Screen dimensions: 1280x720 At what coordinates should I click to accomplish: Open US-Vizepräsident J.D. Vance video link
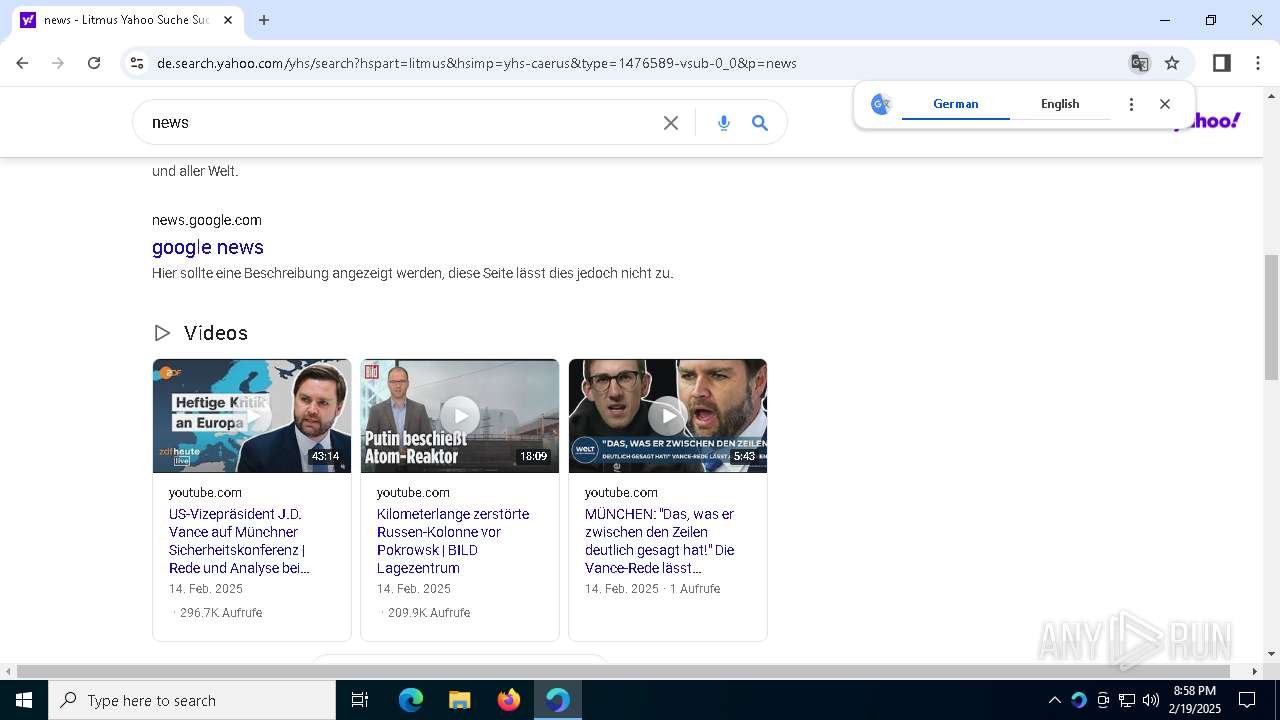click(x=239, y=541)
